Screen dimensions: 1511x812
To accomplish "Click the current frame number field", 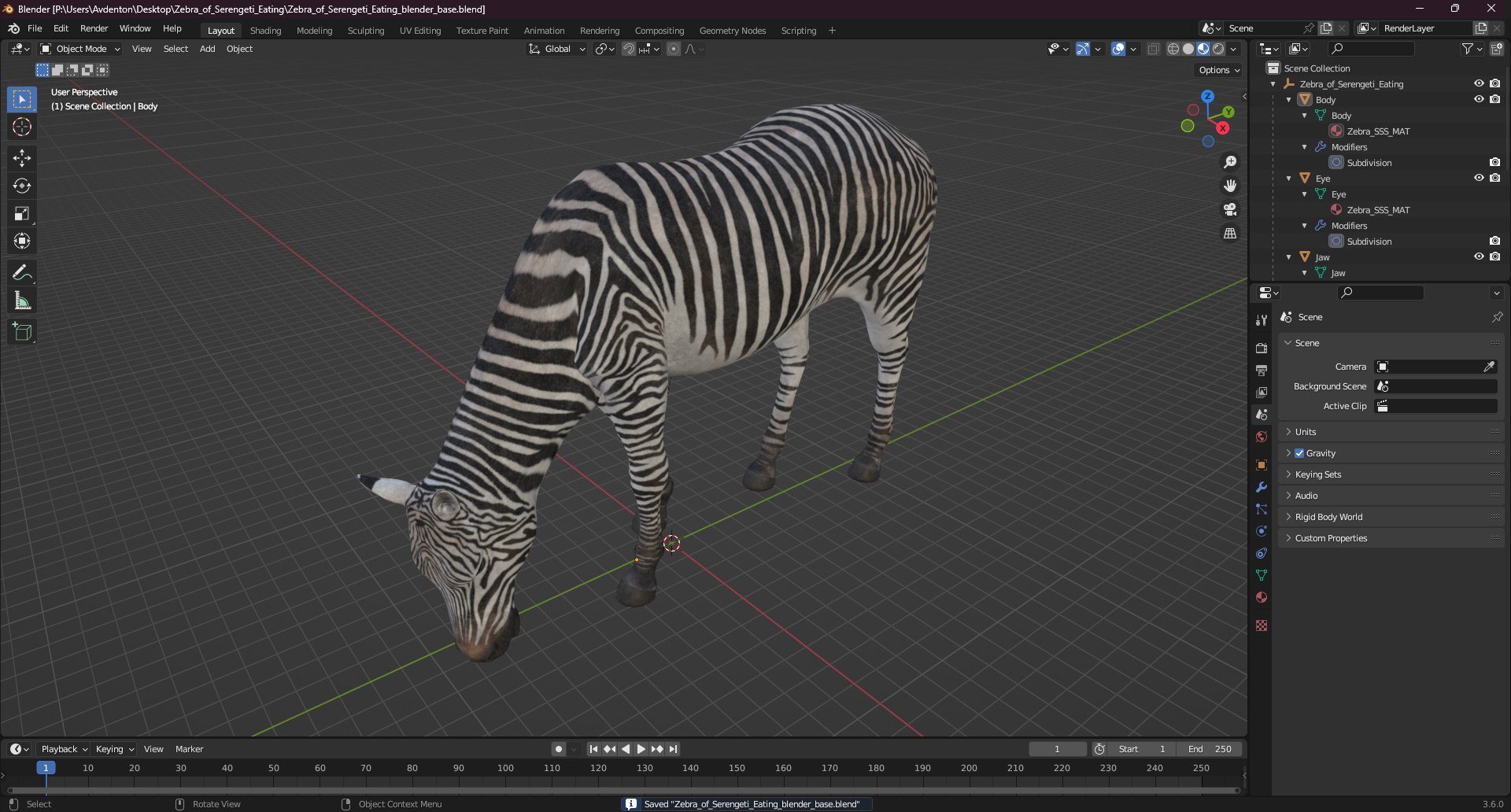I will click(1058, 749).
